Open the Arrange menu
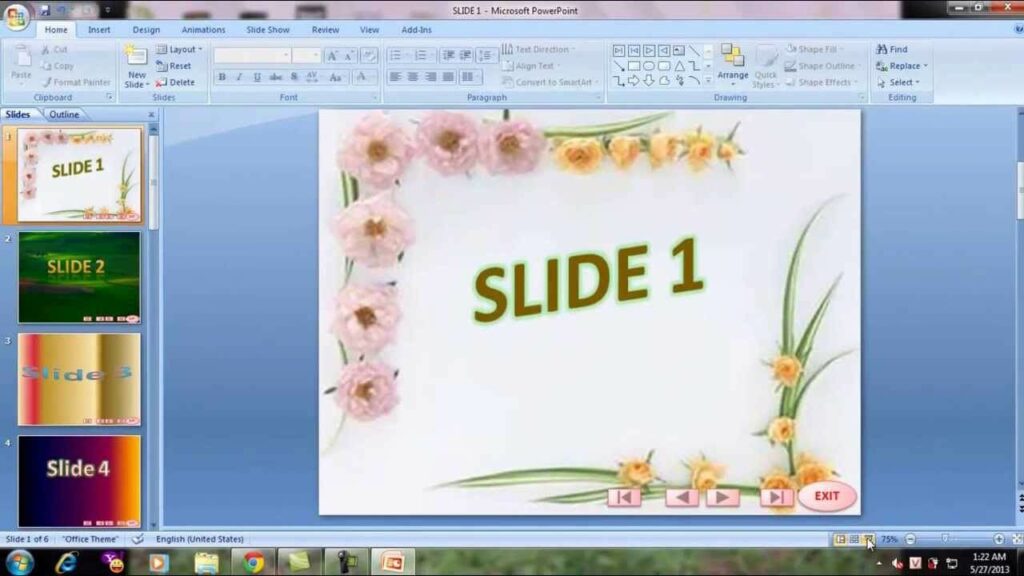Image resolution: width=1024 pixels, height=576 pixels. coord(733,65)
